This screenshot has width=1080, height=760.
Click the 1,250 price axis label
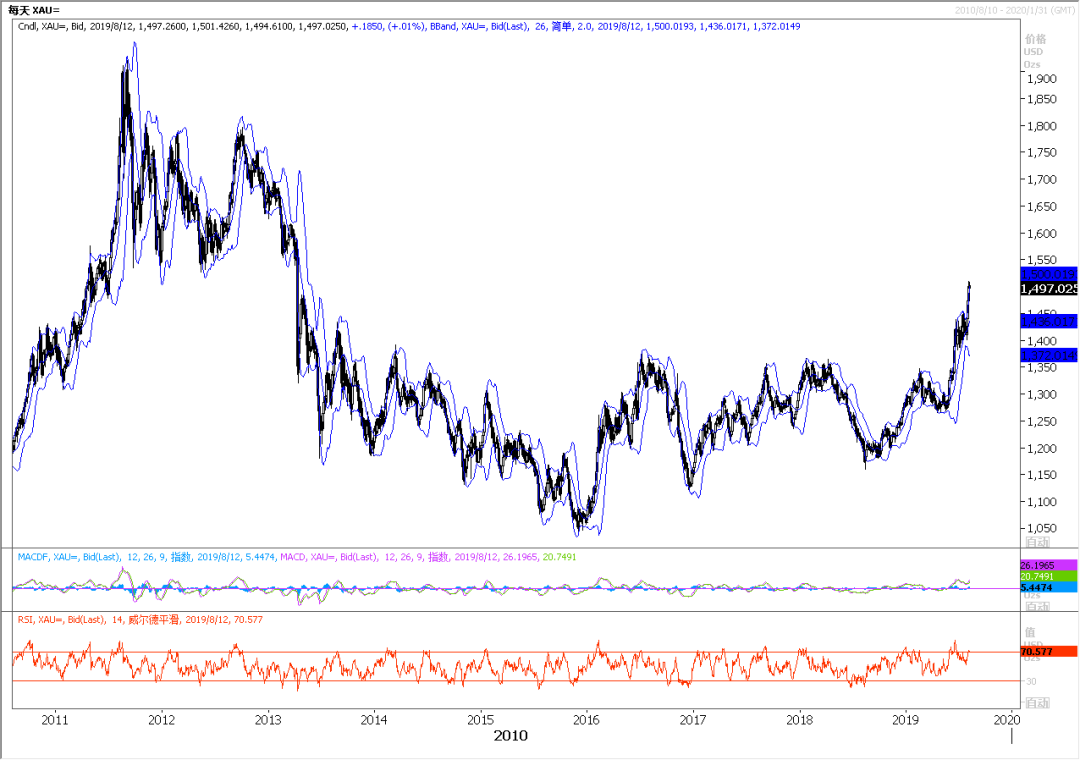pyautogui.click(x=1041, y=422)
